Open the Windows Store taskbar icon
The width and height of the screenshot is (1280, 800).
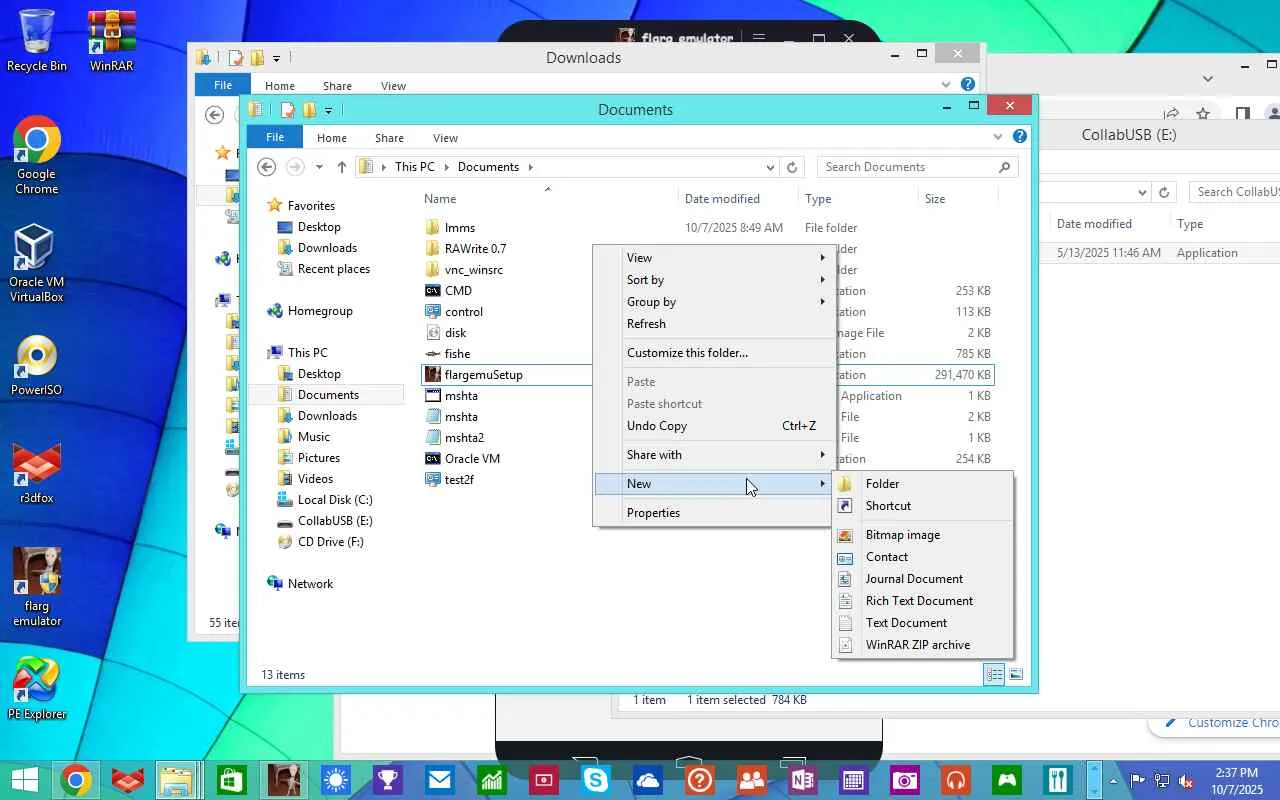[x=232, y=780]
